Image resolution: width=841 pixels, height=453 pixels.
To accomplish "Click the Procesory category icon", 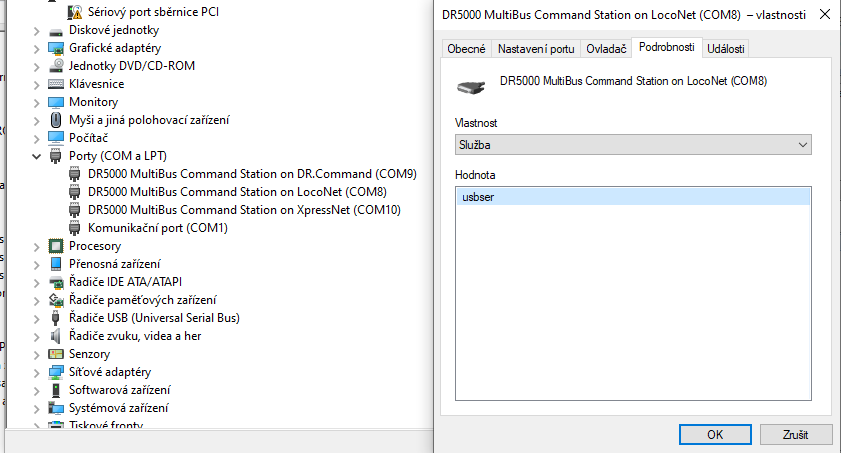I will [57, 246].
